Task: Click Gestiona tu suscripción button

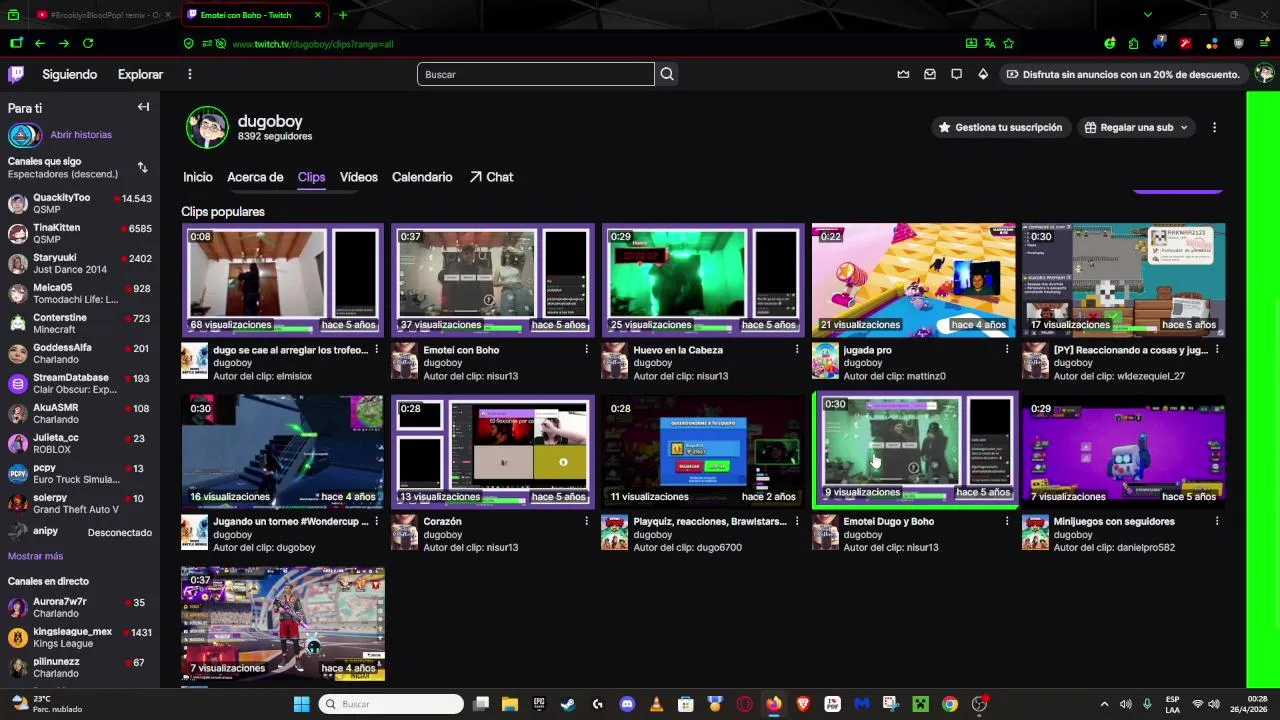Action: 1001,127
